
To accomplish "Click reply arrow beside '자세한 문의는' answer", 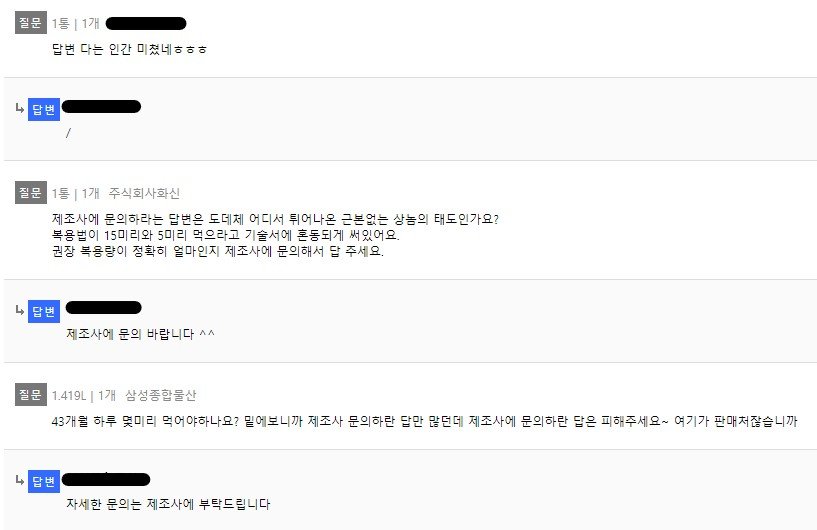I will 20,481.
